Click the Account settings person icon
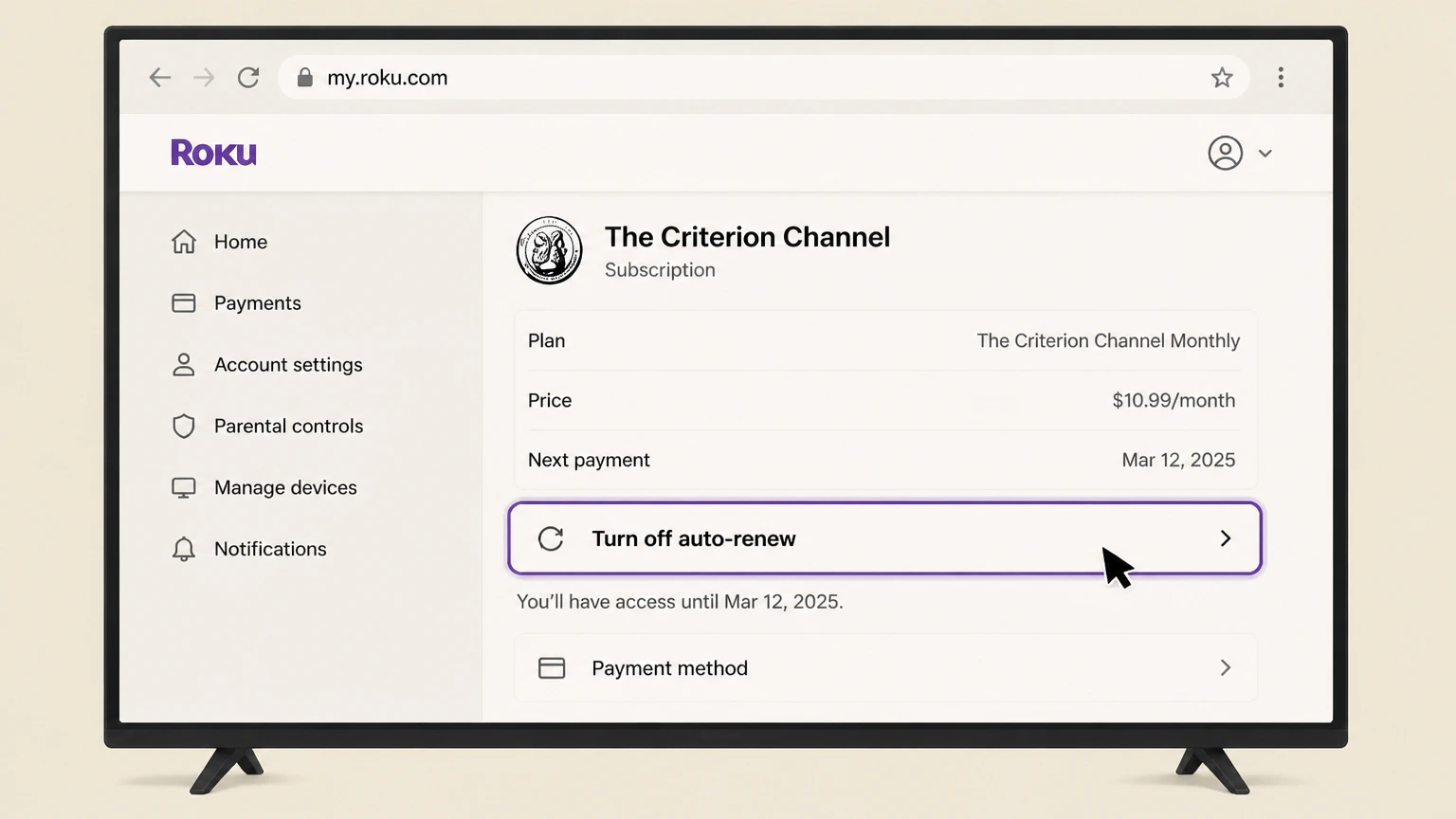This screenshot has width=1456, height=819. click(184, 365)
